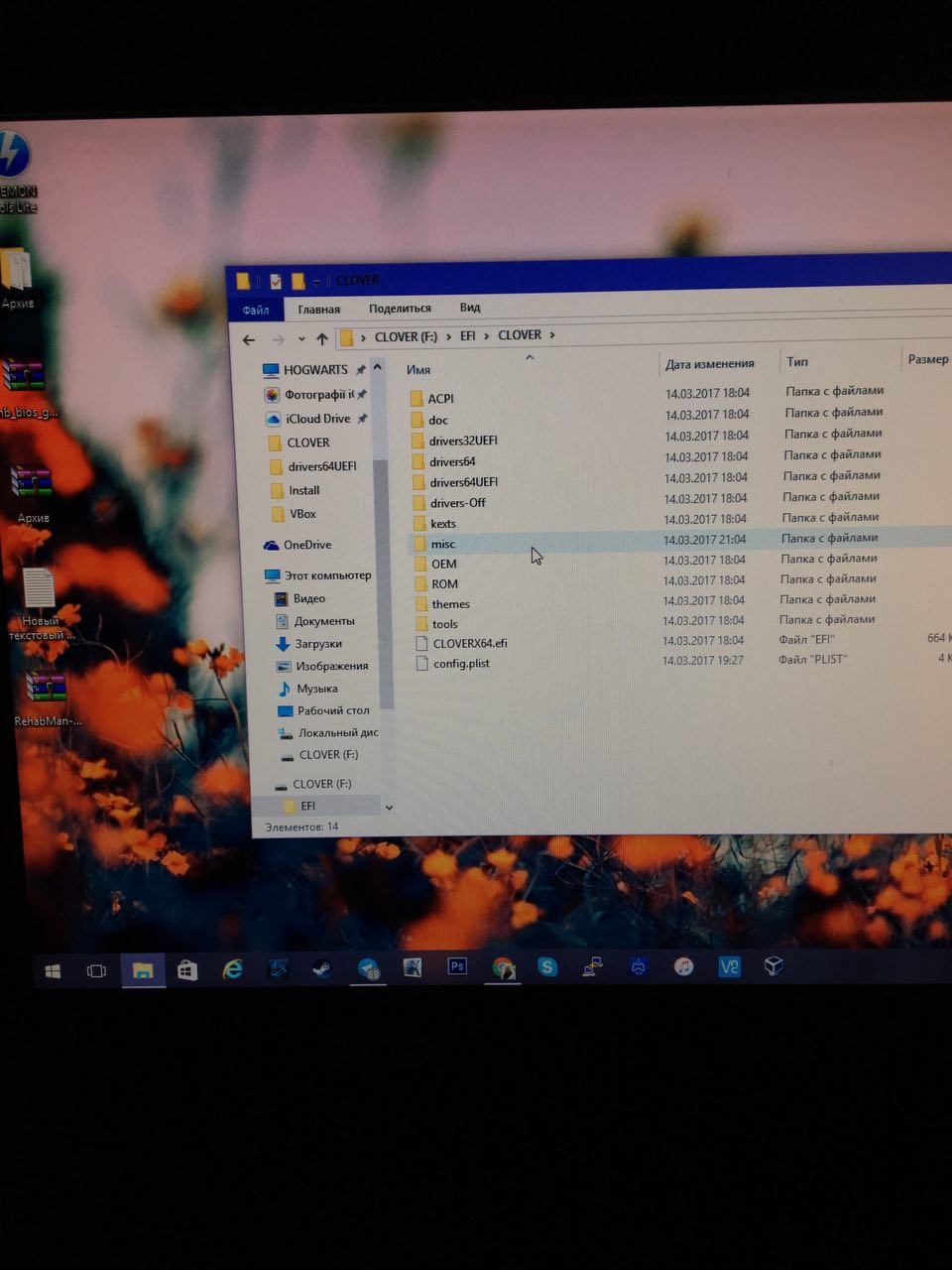Launch iTunes from the taskbar

click(683, 965)
